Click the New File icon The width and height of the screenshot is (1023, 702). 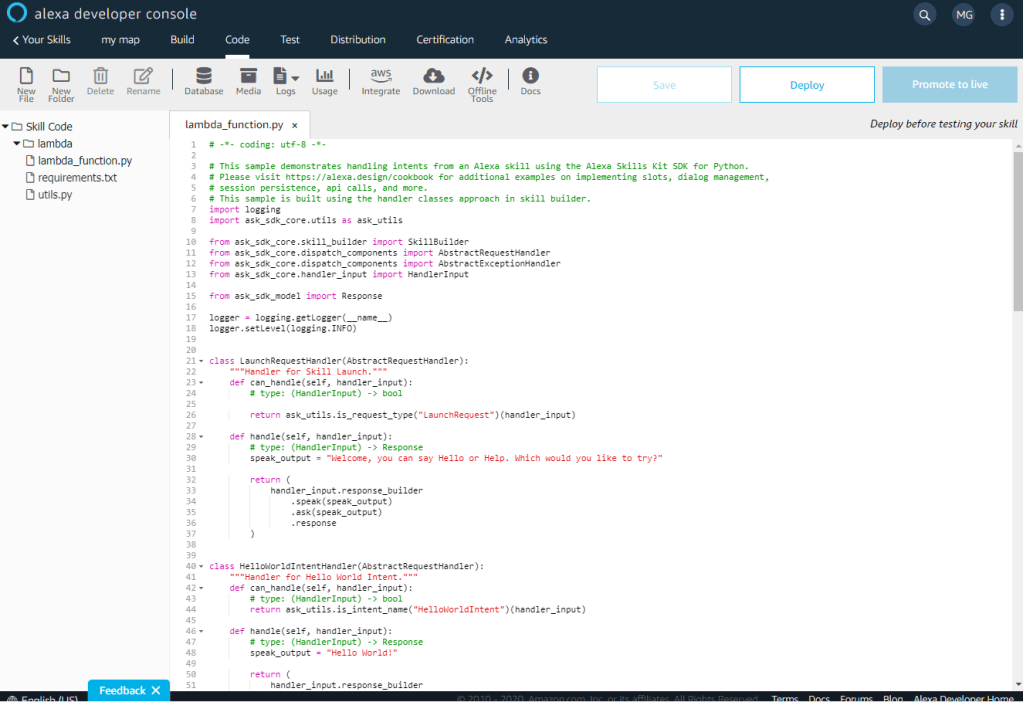tap(26, 77)
